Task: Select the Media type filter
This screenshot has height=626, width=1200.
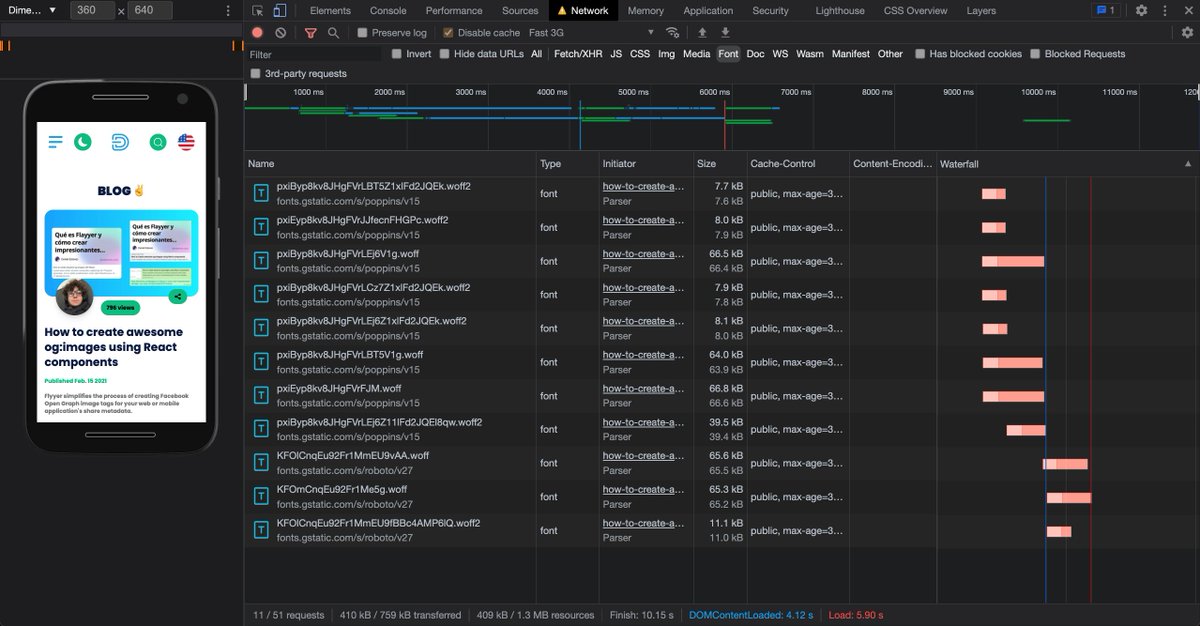Action: (697, 54)
